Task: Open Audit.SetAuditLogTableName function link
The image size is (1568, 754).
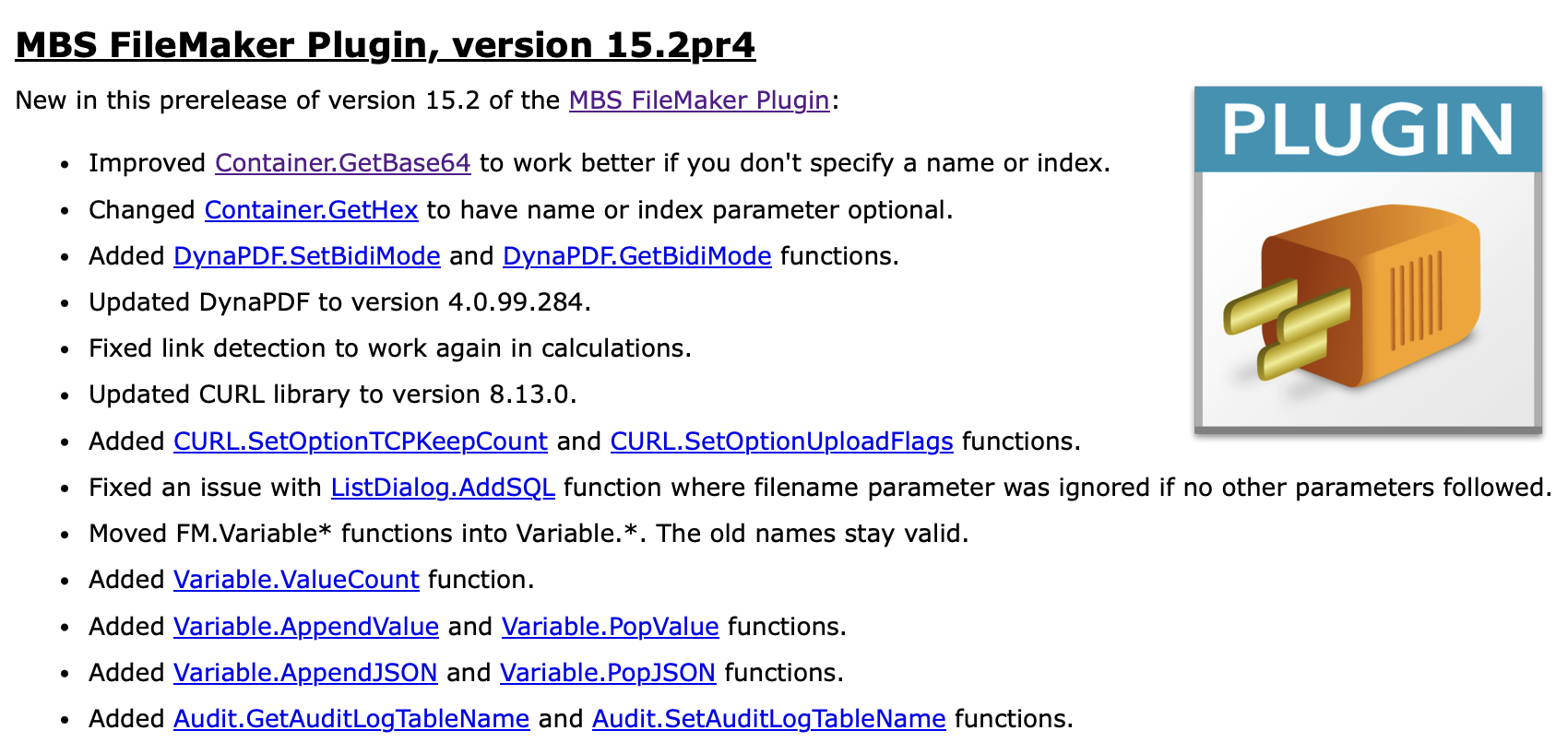Action: [769, 719]
